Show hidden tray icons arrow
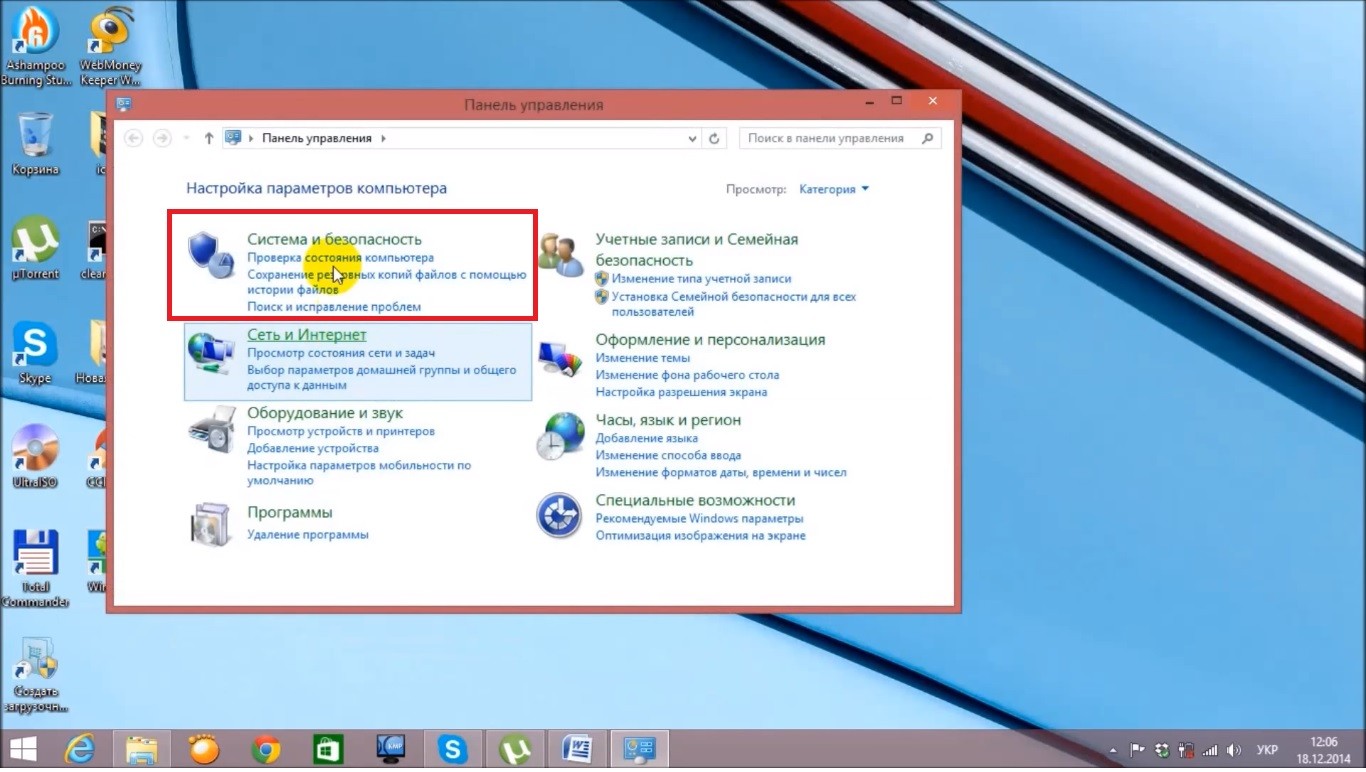Image resolution: width=1366 pixels, height=772 pixels. click(x=1114, y=749)
